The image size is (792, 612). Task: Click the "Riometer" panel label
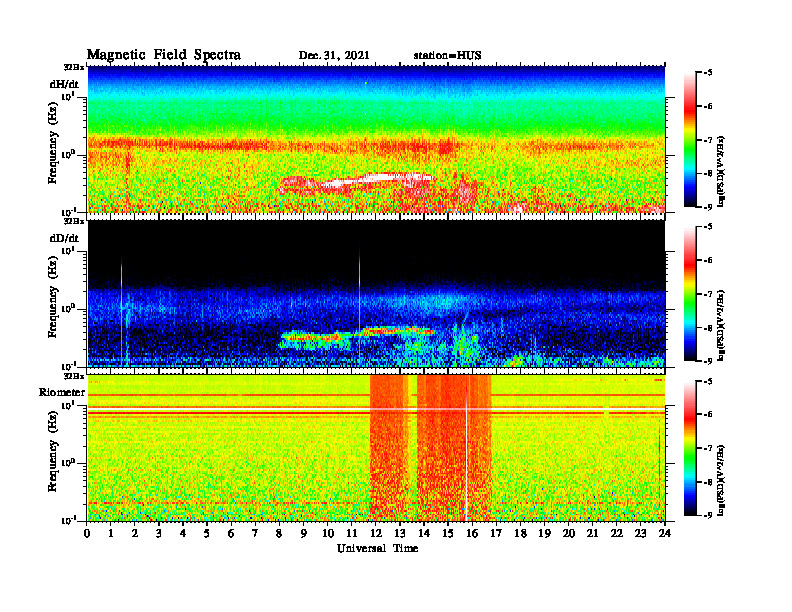click(62, 392)
